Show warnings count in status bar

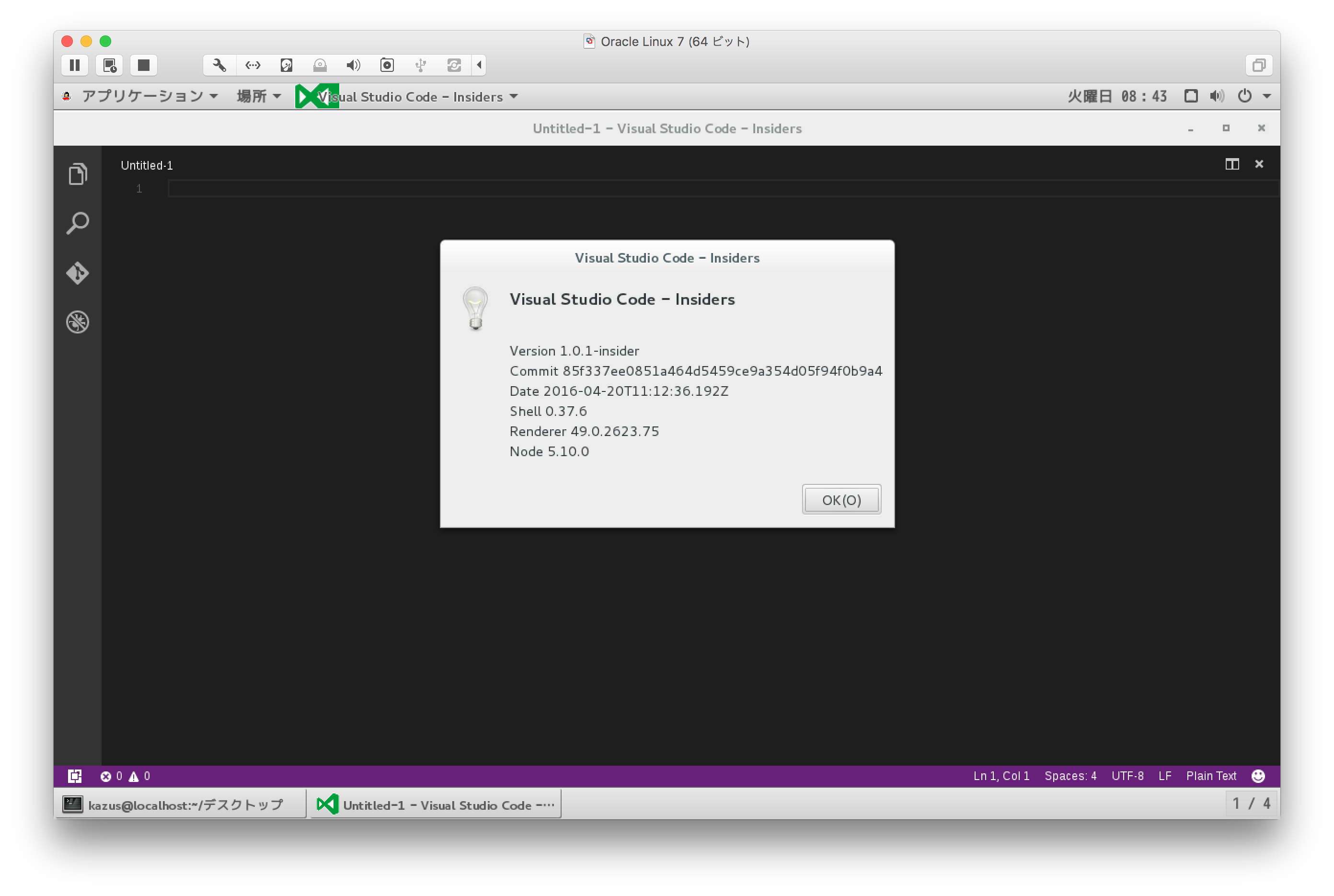click(x=139, y=776)
